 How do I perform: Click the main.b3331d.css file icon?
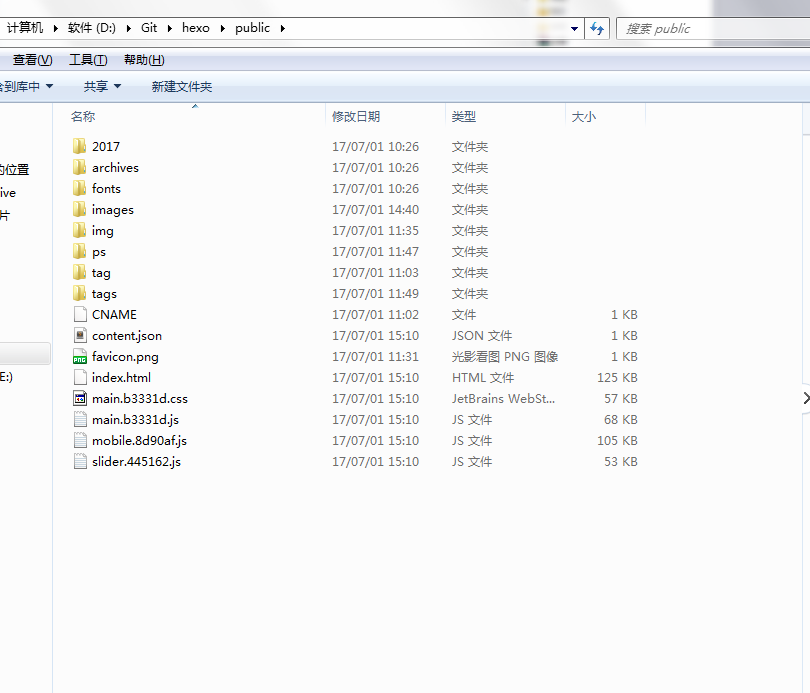pos(80,399)
